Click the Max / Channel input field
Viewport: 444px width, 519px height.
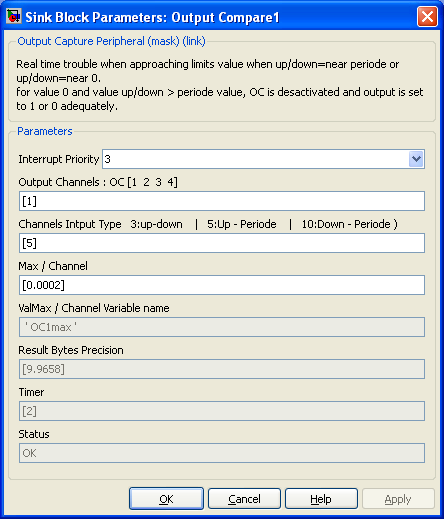[x=222, y=285]
